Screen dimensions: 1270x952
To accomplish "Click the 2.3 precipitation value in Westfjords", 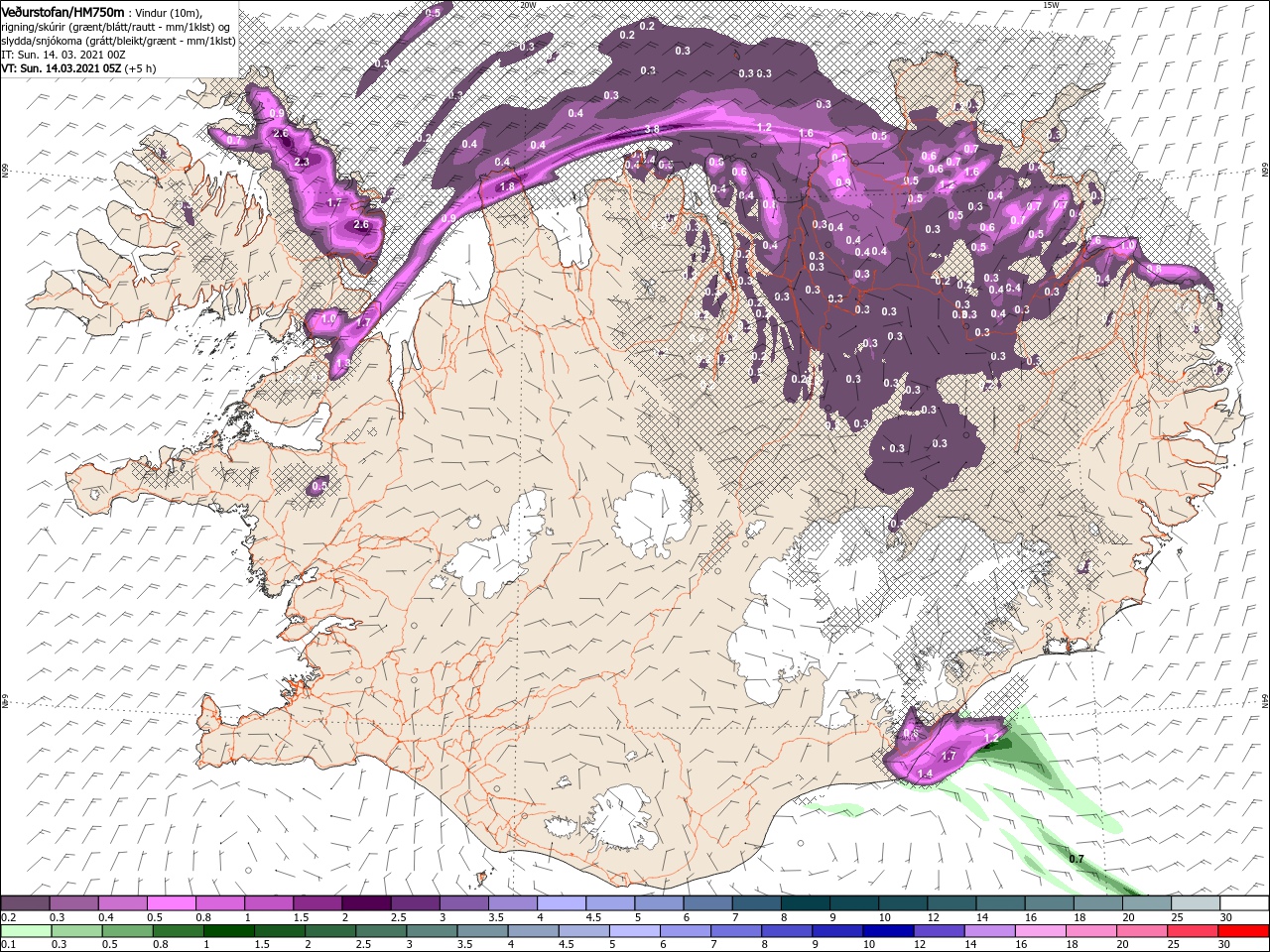I will [x=303, y=161].
